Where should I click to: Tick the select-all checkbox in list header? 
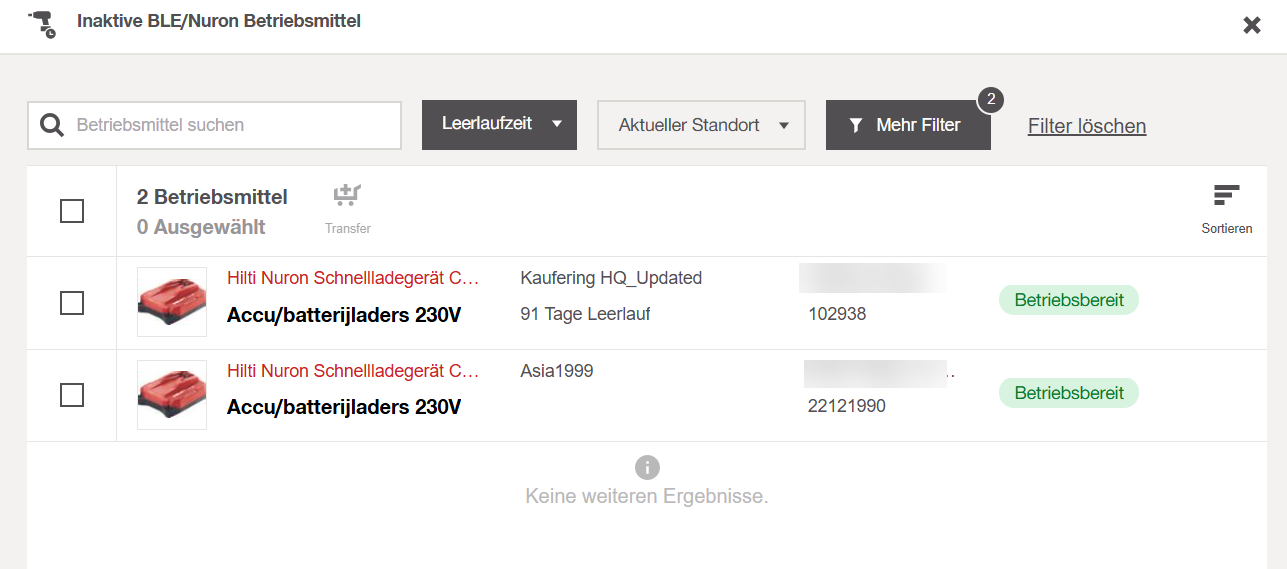72,211
